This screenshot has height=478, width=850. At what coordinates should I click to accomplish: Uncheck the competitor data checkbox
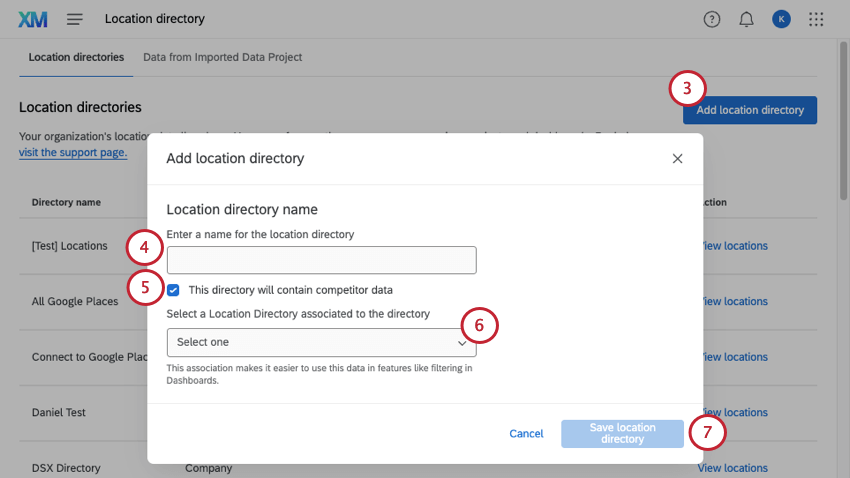click(x=174, y=290)
